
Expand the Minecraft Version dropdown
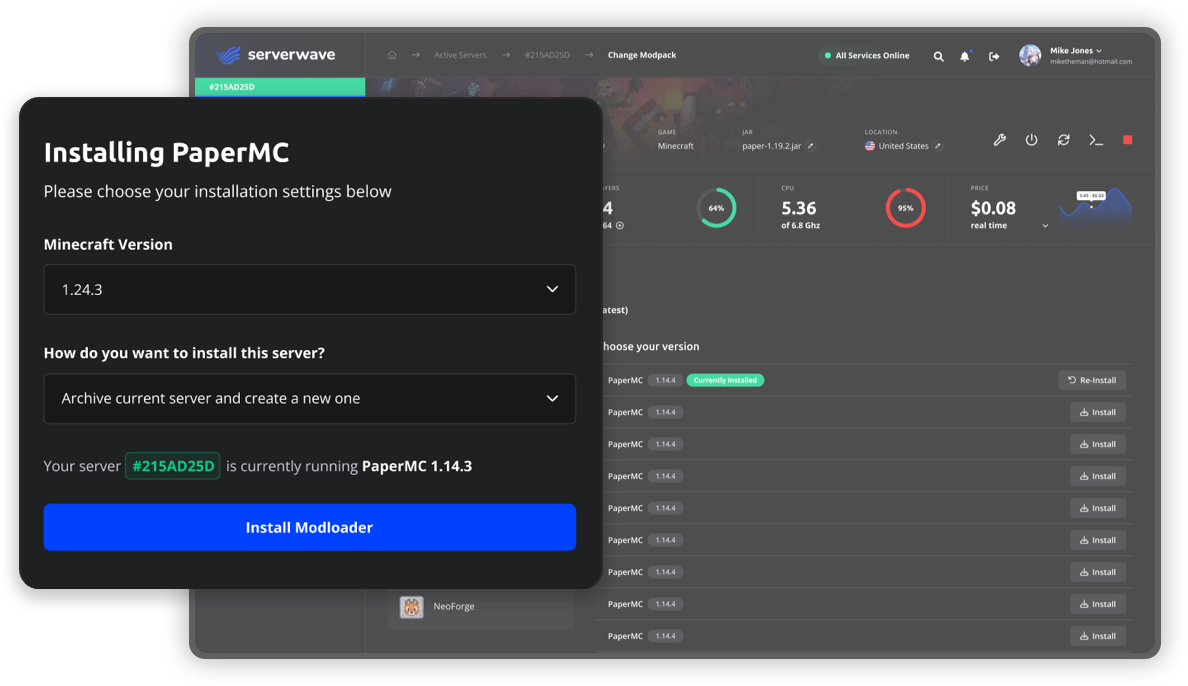(309, 289)
